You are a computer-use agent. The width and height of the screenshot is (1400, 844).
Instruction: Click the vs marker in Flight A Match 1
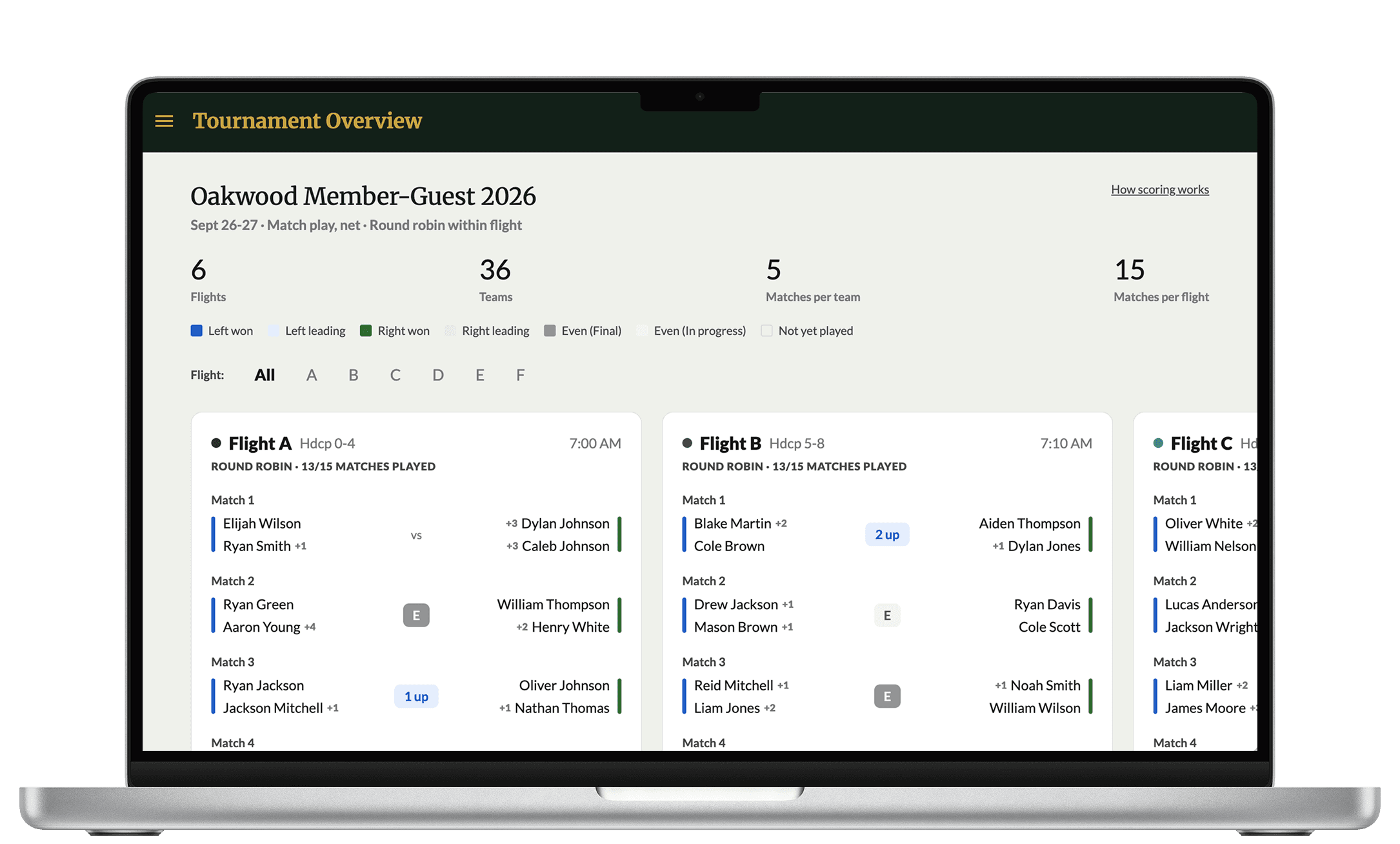(416, 535)
